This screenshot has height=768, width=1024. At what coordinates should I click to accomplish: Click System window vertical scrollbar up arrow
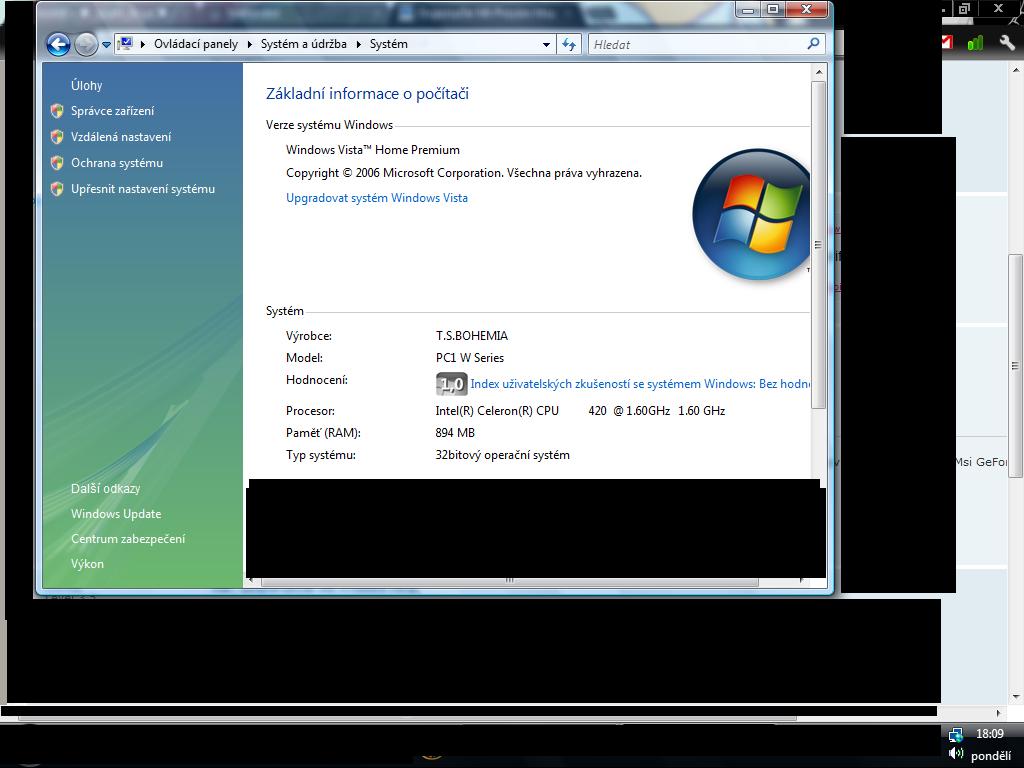click(x=818, y=72)
